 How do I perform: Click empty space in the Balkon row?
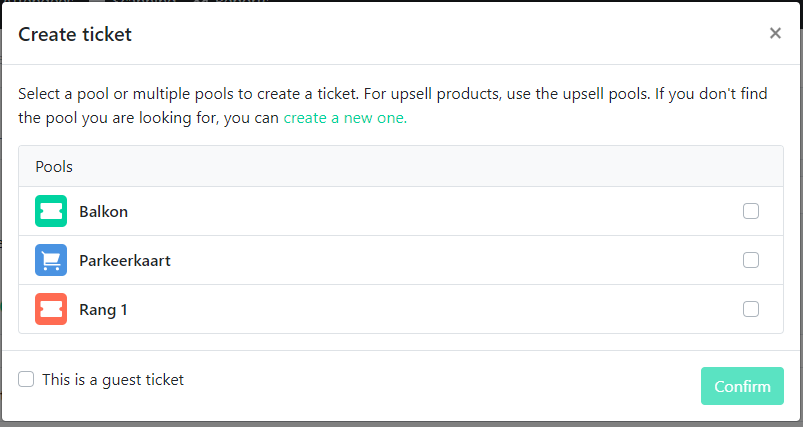pyautogui.click(x=435, y=211)
